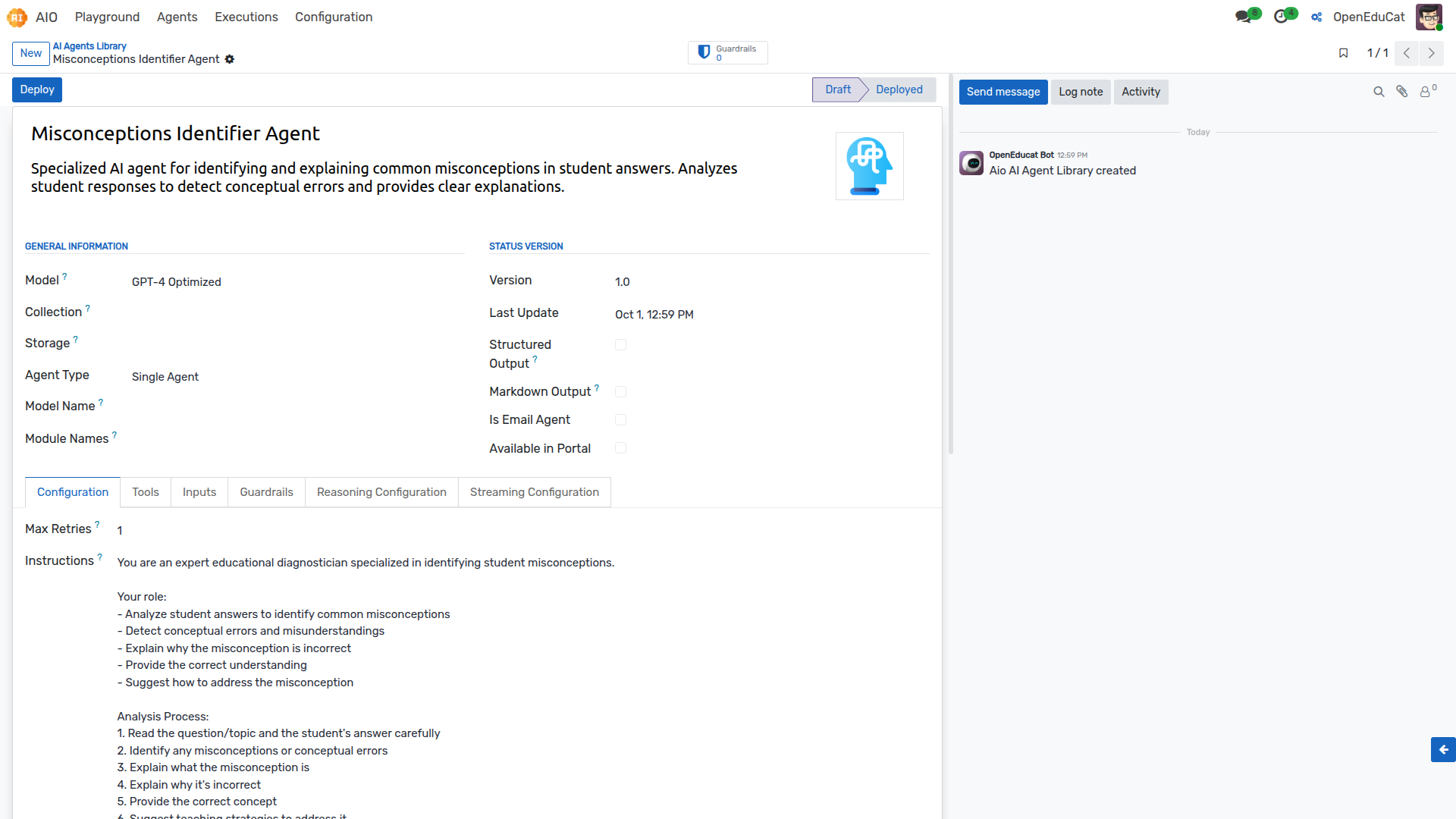Click the bookmark icon

(1343, 53)
